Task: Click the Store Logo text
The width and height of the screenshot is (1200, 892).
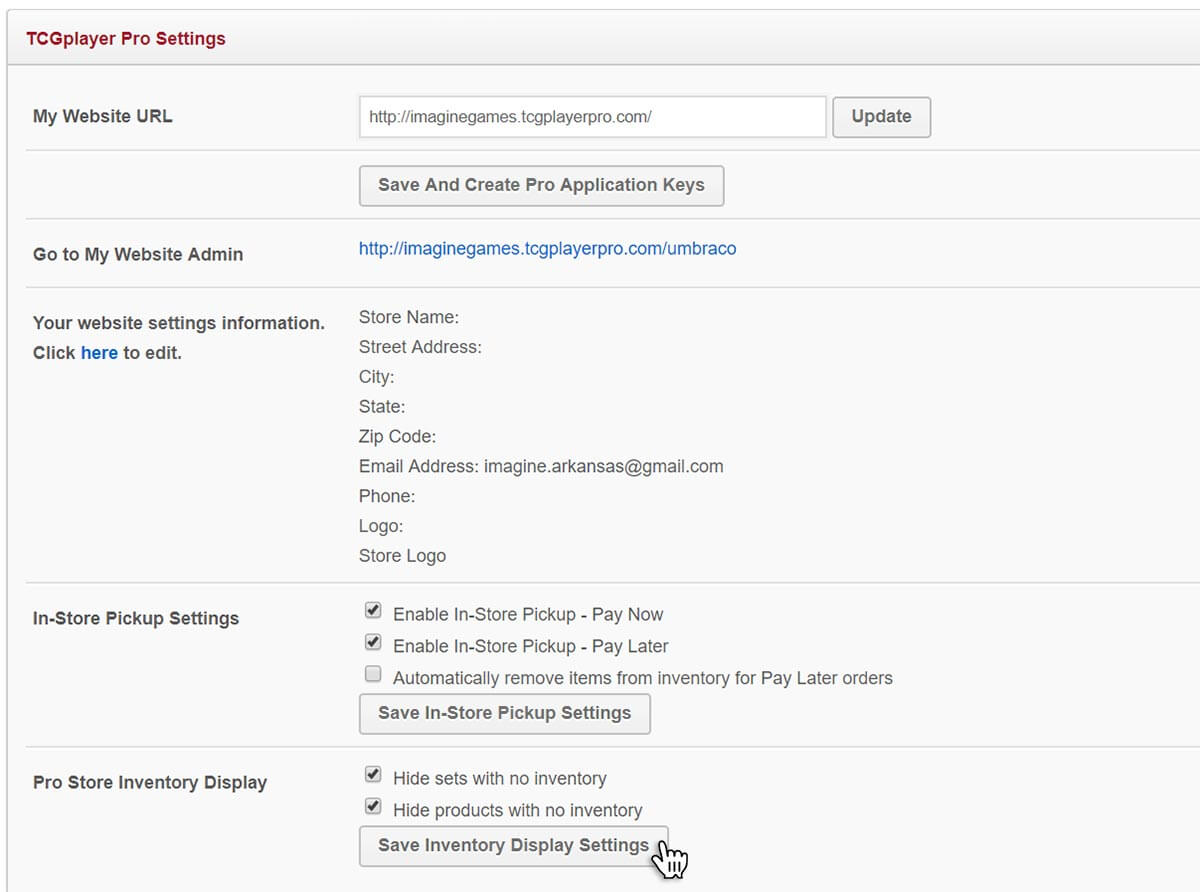Action: point(402,556)
